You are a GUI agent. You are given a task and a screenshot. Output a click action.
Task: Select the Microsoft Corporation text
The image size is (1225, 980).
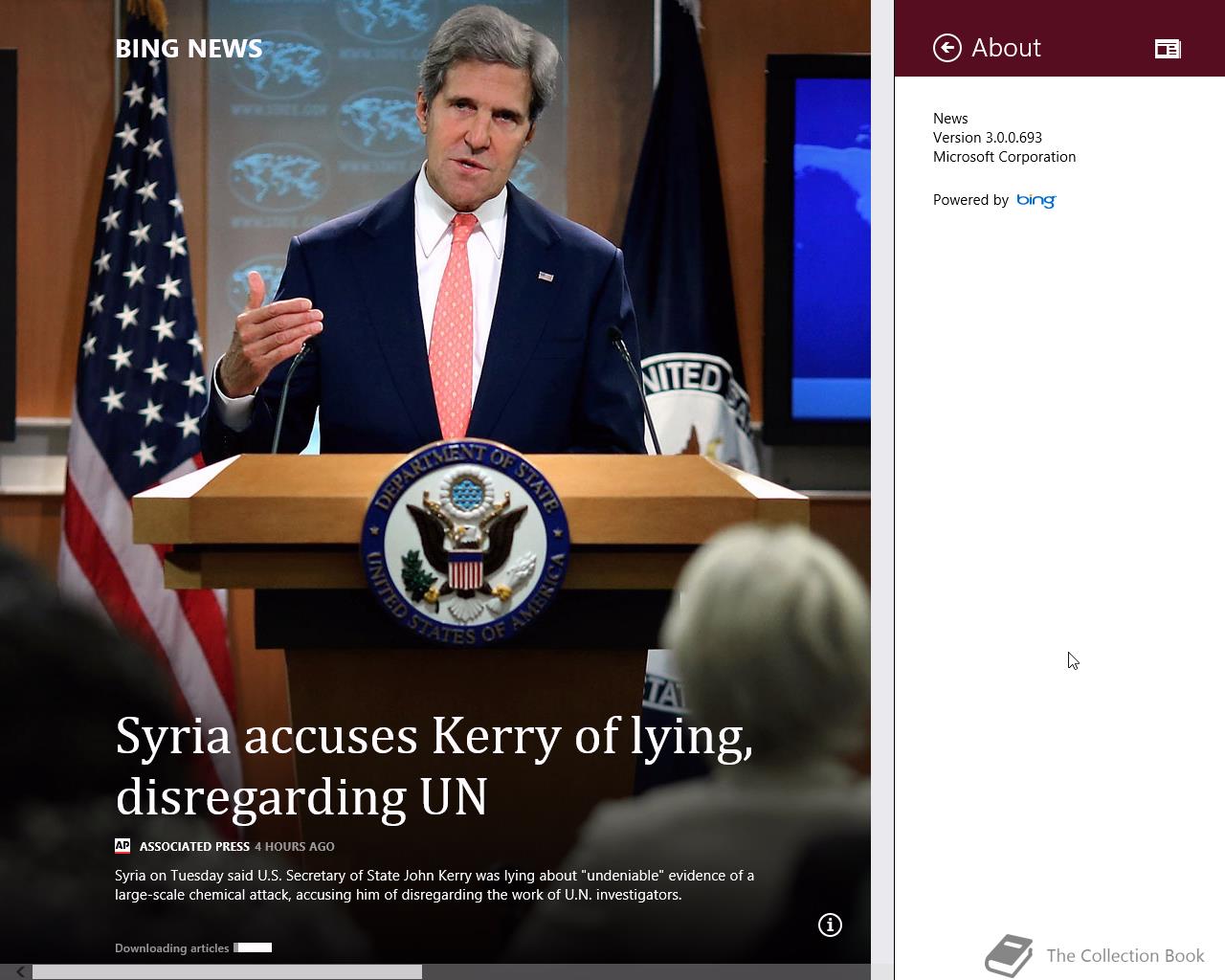click(x=1004, y=157)
